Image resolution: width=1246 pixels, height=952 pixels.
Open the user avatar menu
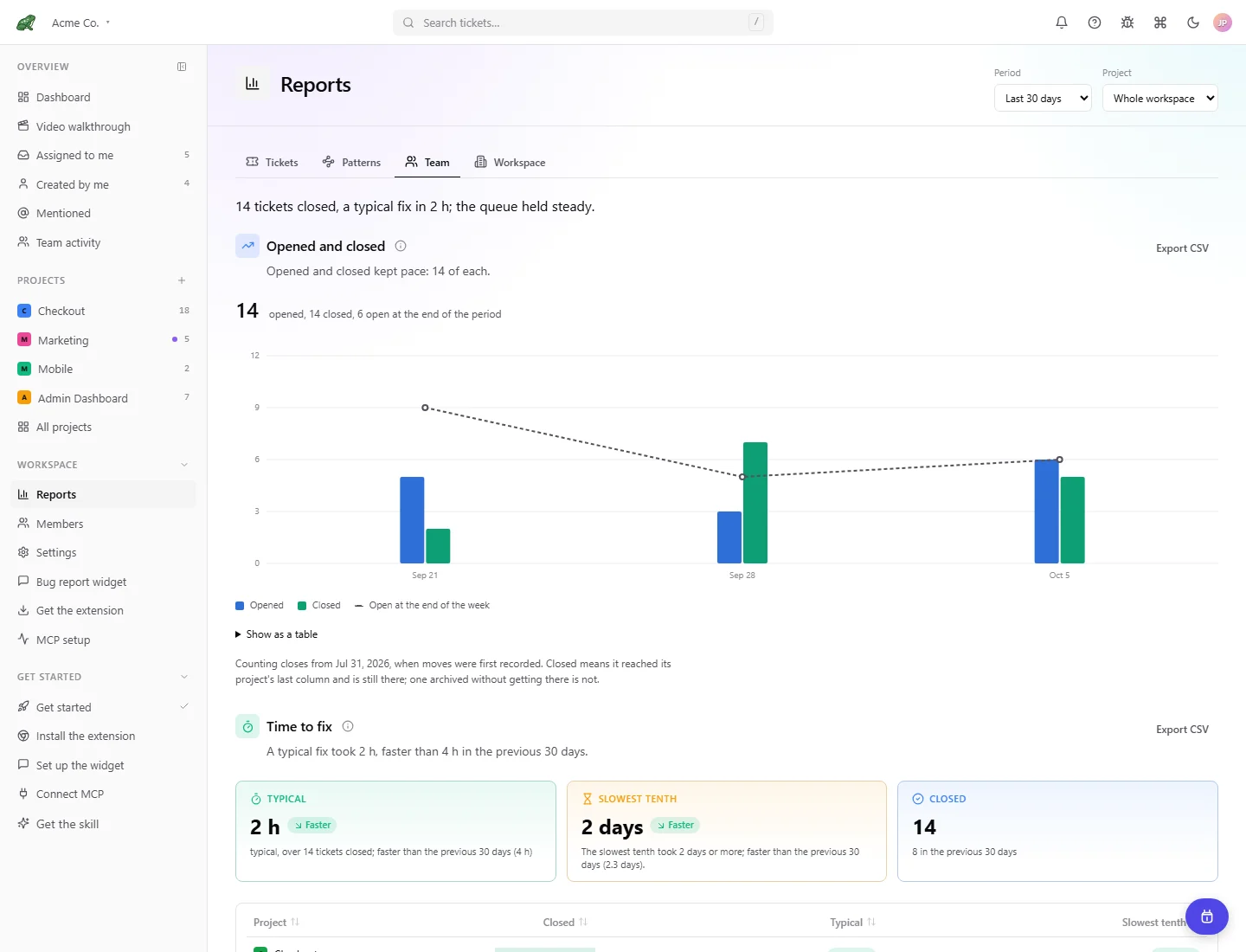coord(1223,23)
